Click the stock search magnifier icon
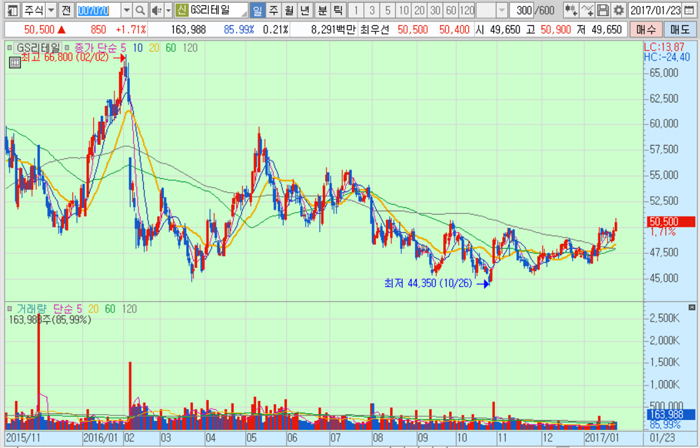The image size is (700, 448). tap(139, 10)
